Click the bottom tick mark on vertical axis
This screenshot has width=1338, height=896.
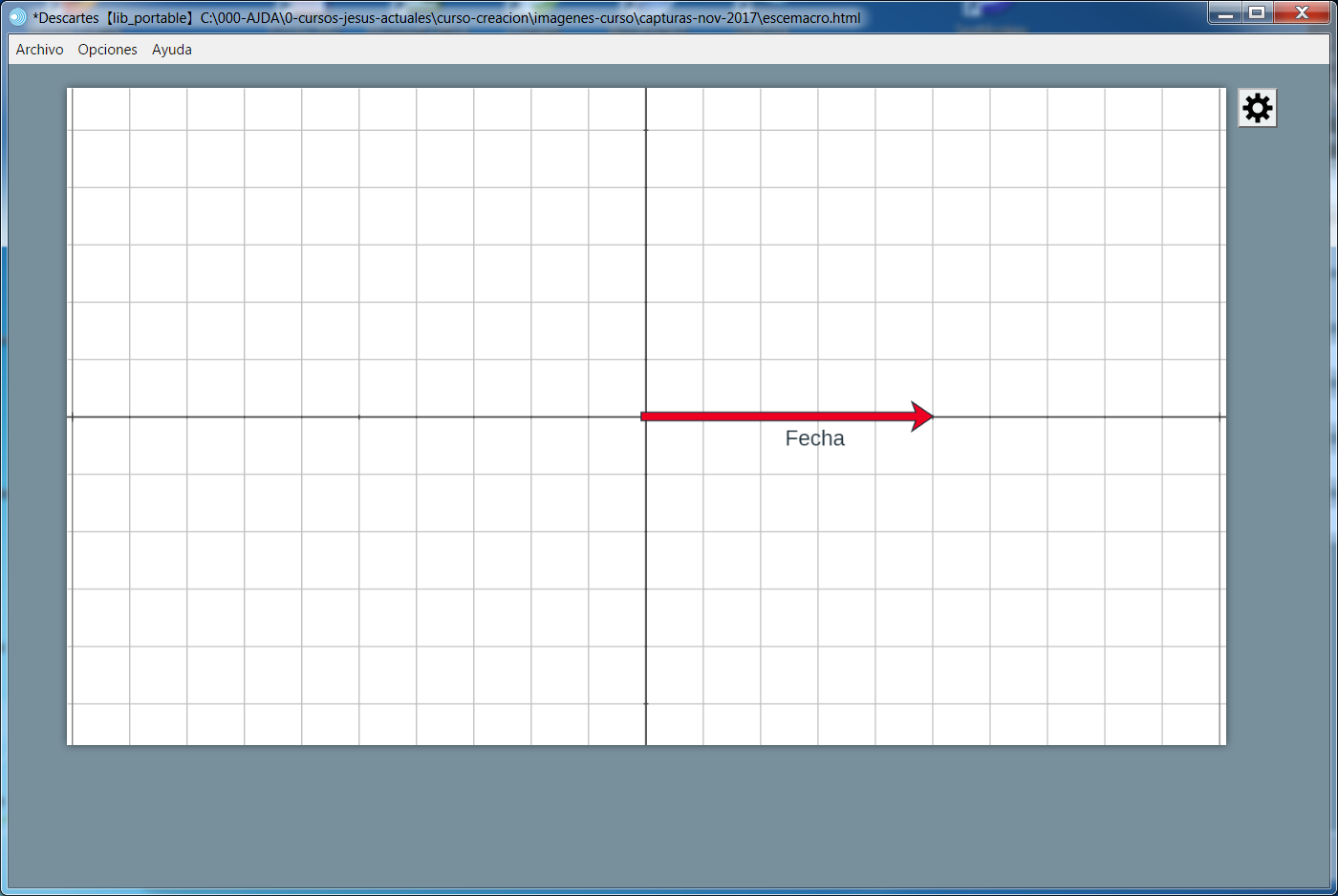click(646, 704)
